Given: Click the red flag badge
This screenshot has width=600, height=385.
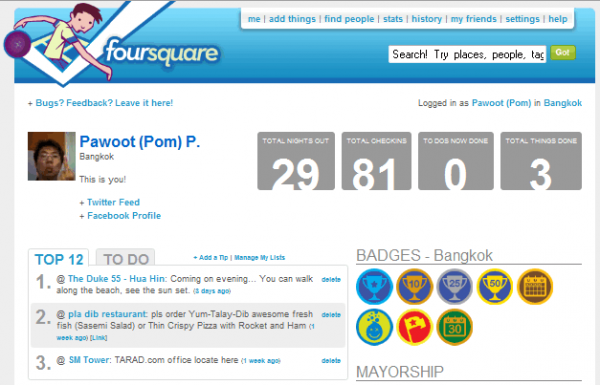Looking at the screenshot, I should click(x=414, y=327).
